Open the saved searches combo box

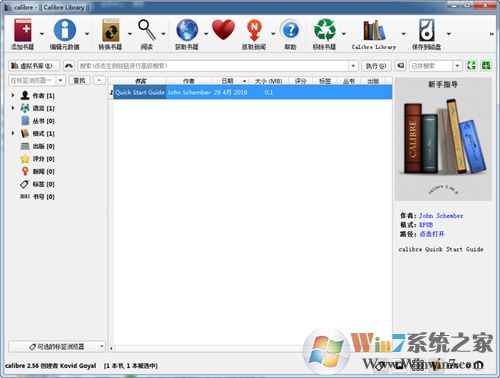435,66
